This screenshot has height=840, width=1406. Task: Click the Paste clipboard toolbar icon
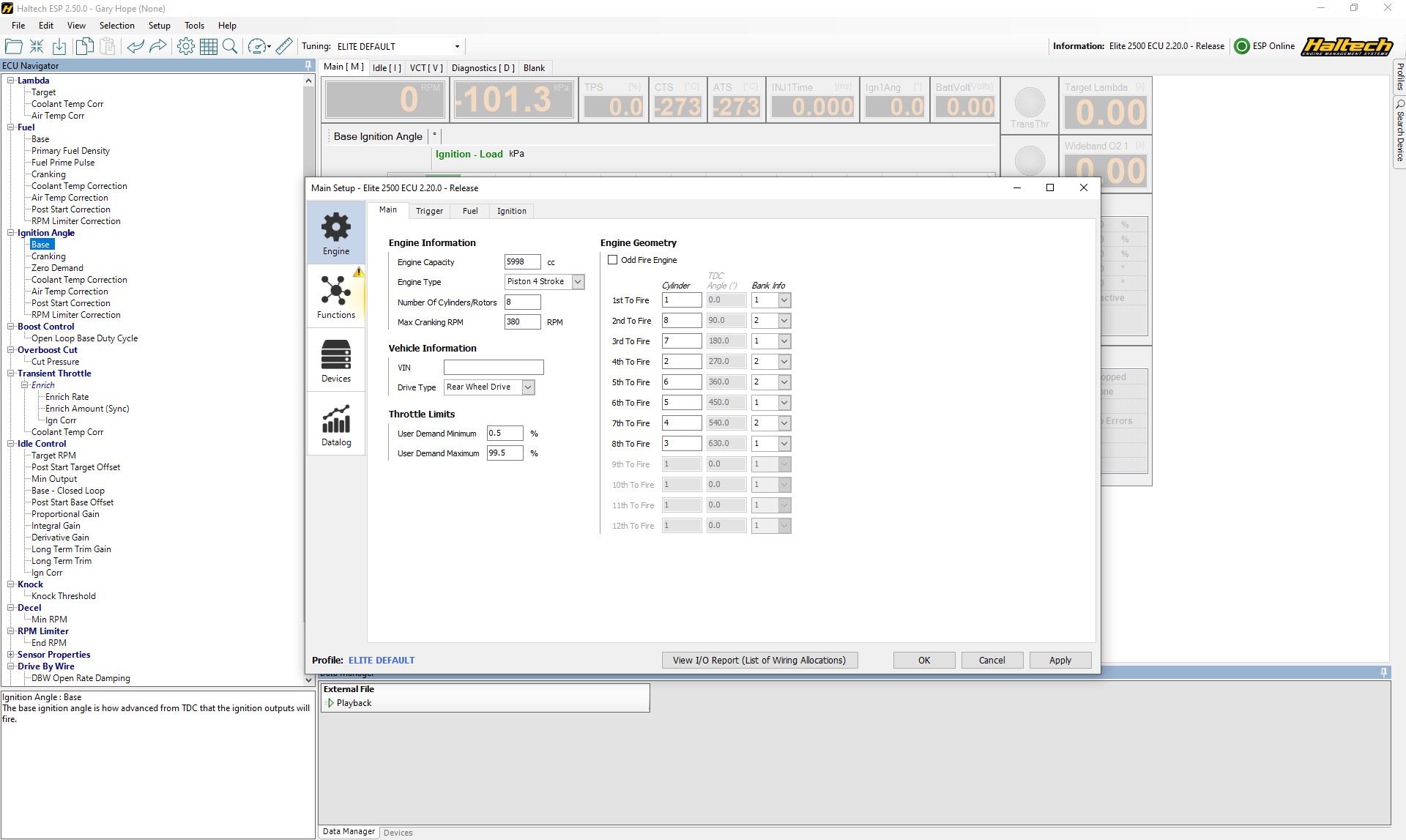108,46
